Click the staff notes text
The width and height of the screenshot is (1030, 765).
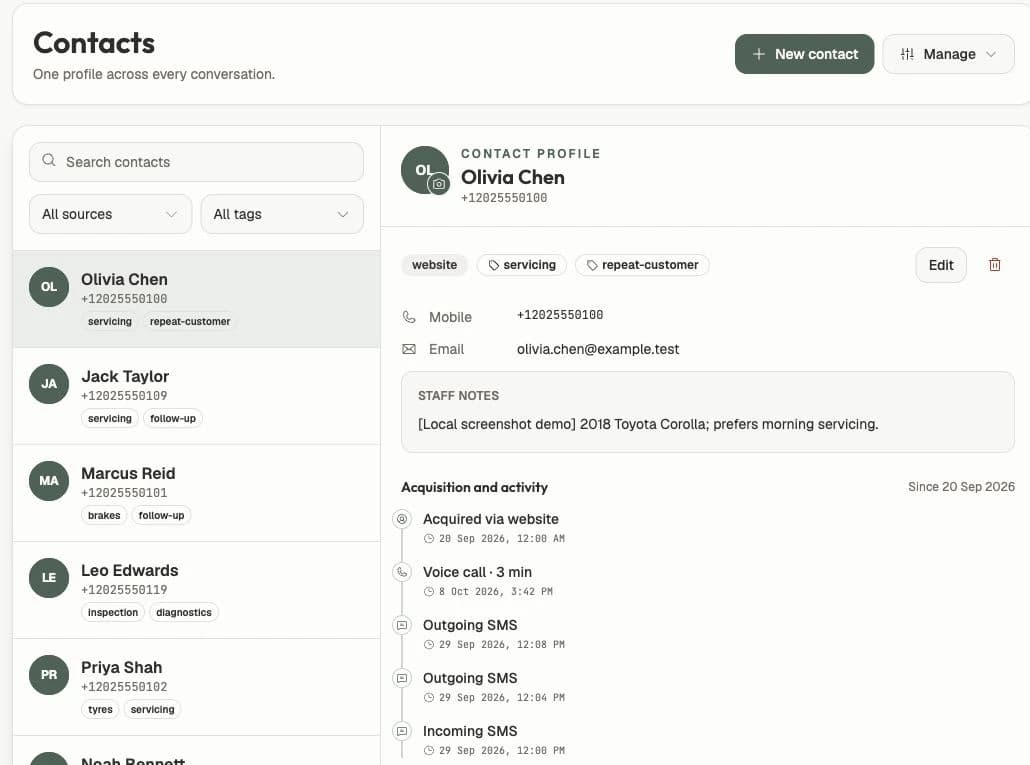coord(648,424)
